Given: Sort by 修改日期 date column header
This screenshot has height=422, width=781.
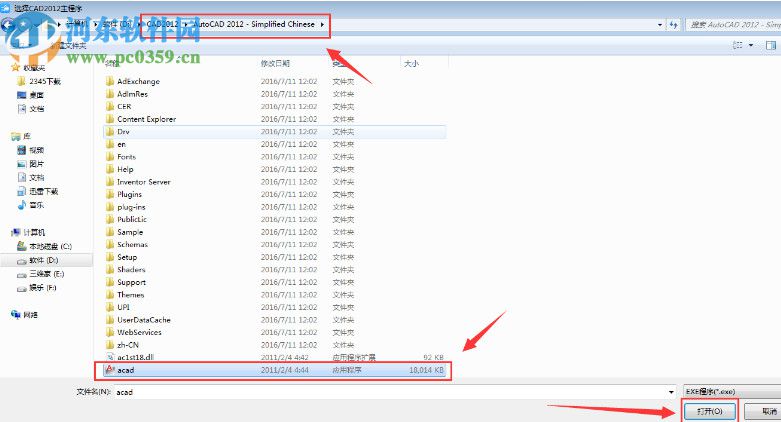Looking at the screenshot, I should coord(275,63).
